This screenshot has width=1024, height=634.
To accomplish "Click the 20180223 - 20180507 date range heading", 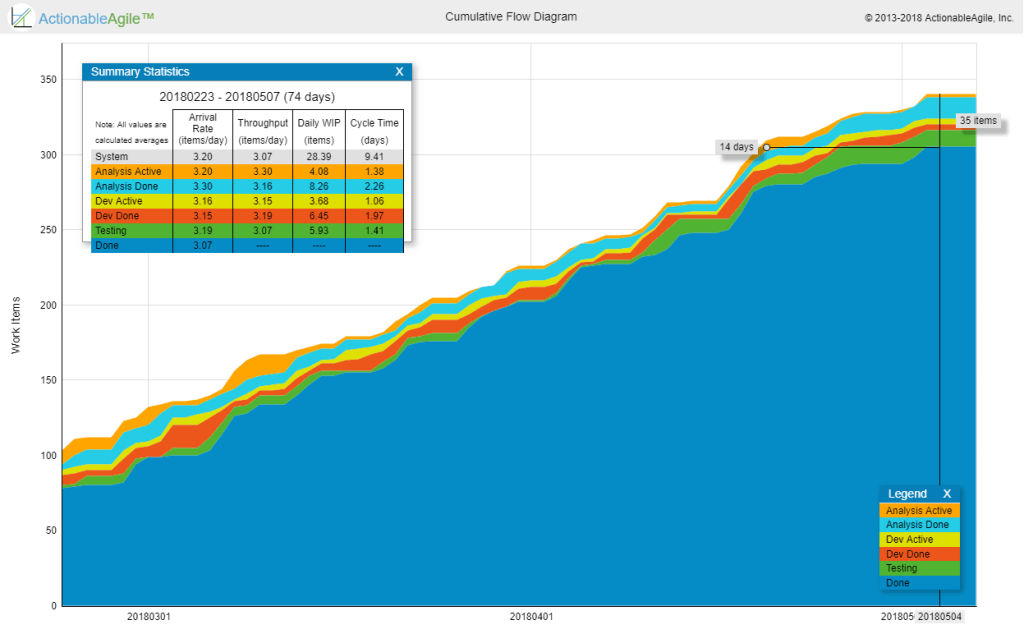I will 246,97.
